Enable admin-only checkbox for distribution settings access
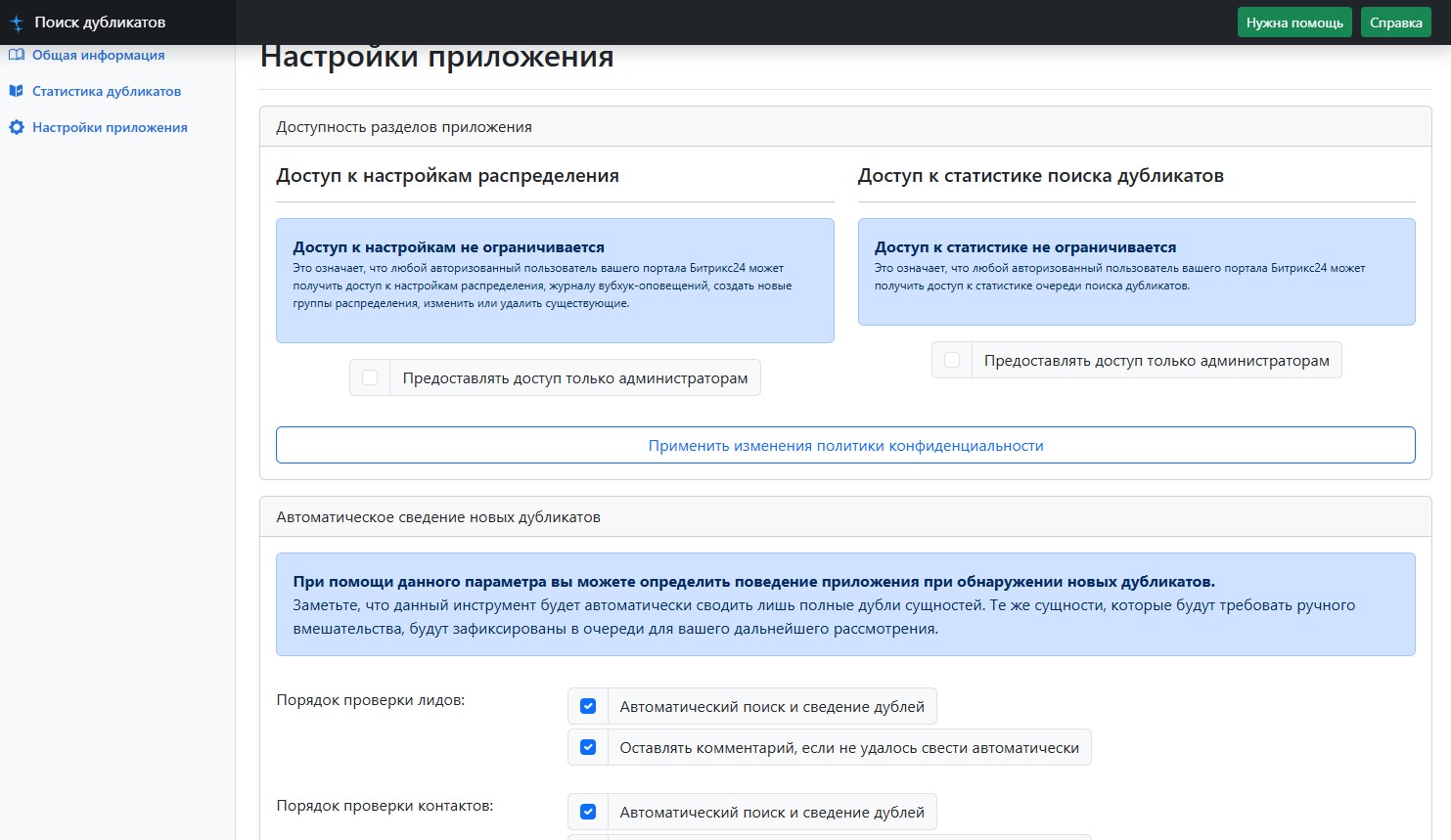The width and height of the screenshot is (1451, 840). pyautogui.click(x=370, y=377)
